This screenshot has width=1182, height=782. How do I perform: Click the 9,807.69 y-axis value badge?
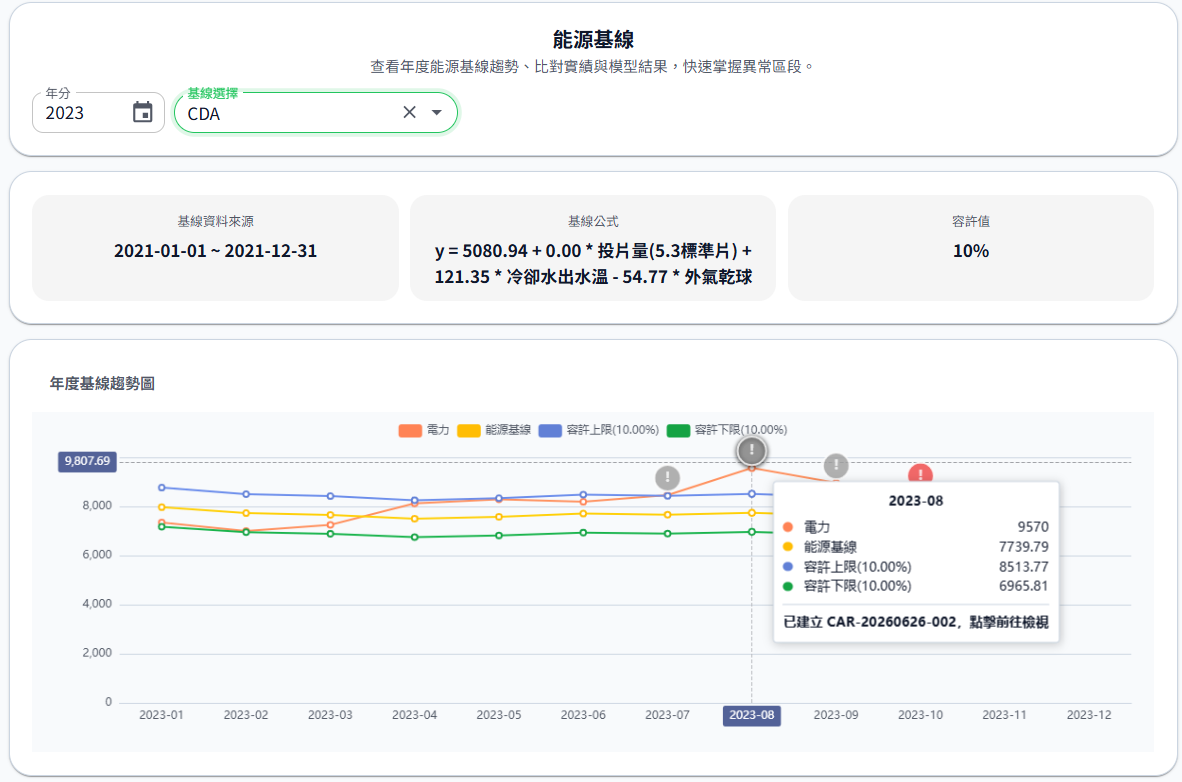click(87, 462)
